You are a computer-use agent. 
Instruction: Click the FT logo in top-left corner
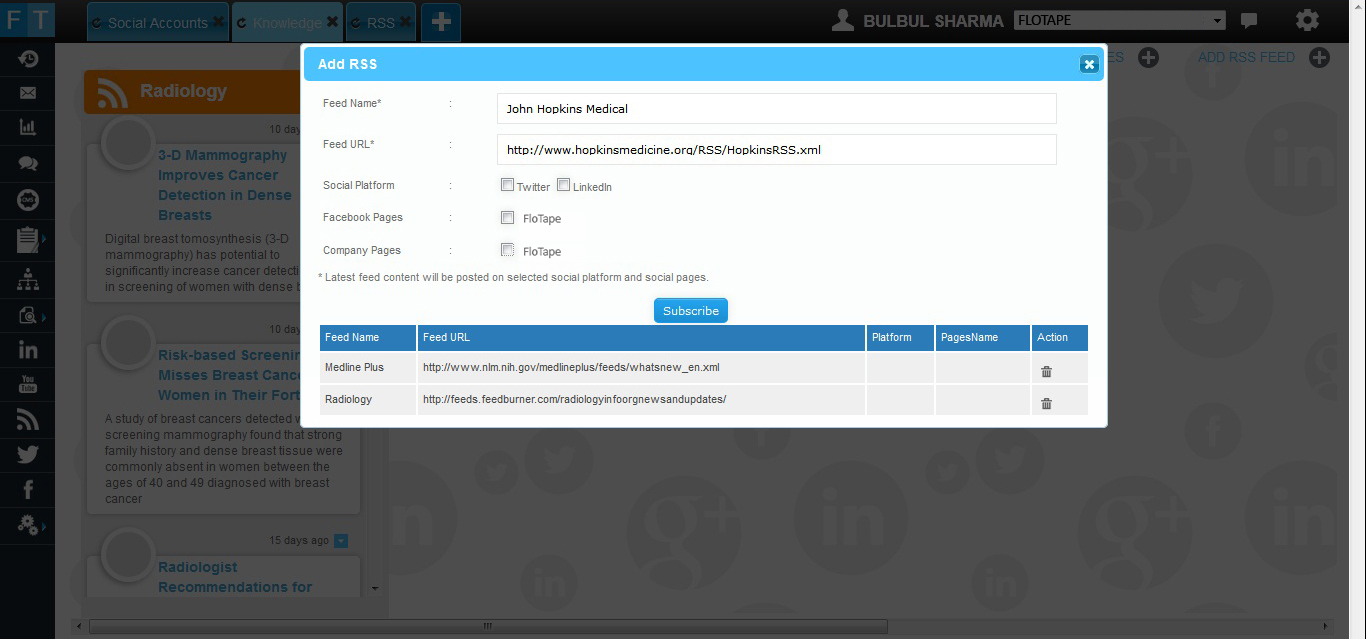click(x=28, y=20)
